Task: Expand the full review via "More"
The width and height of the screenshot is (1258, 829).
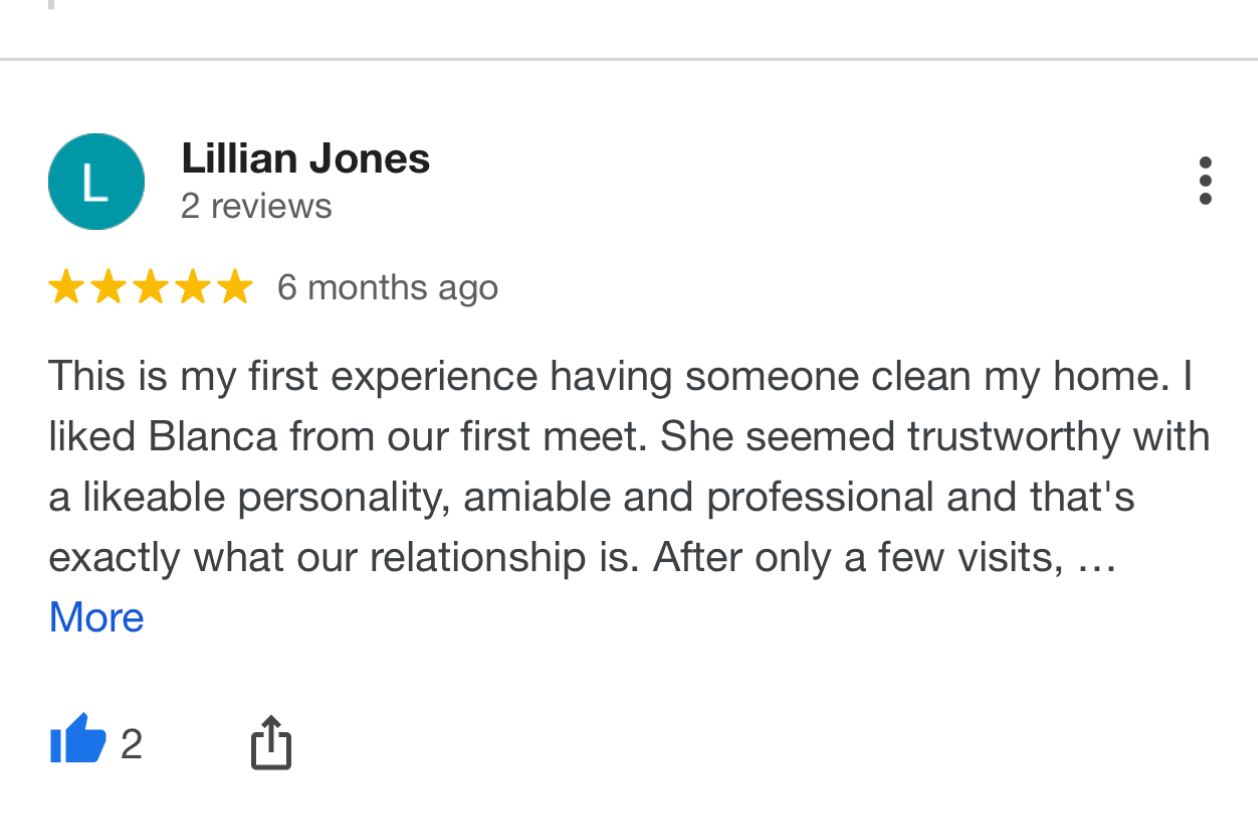Action: pos(96,617)
